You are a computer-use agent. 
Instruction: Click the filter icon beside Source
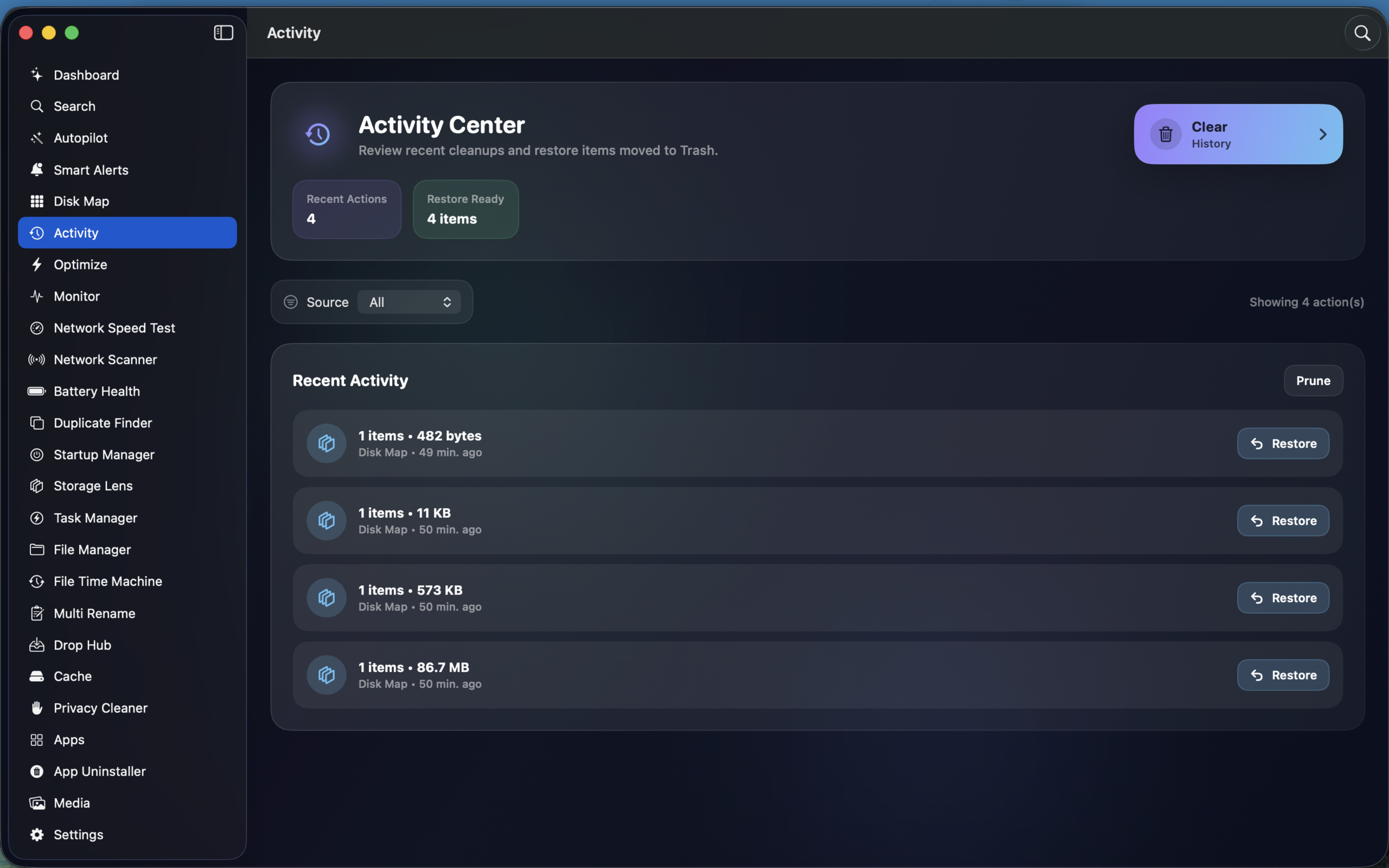point(291,302)
